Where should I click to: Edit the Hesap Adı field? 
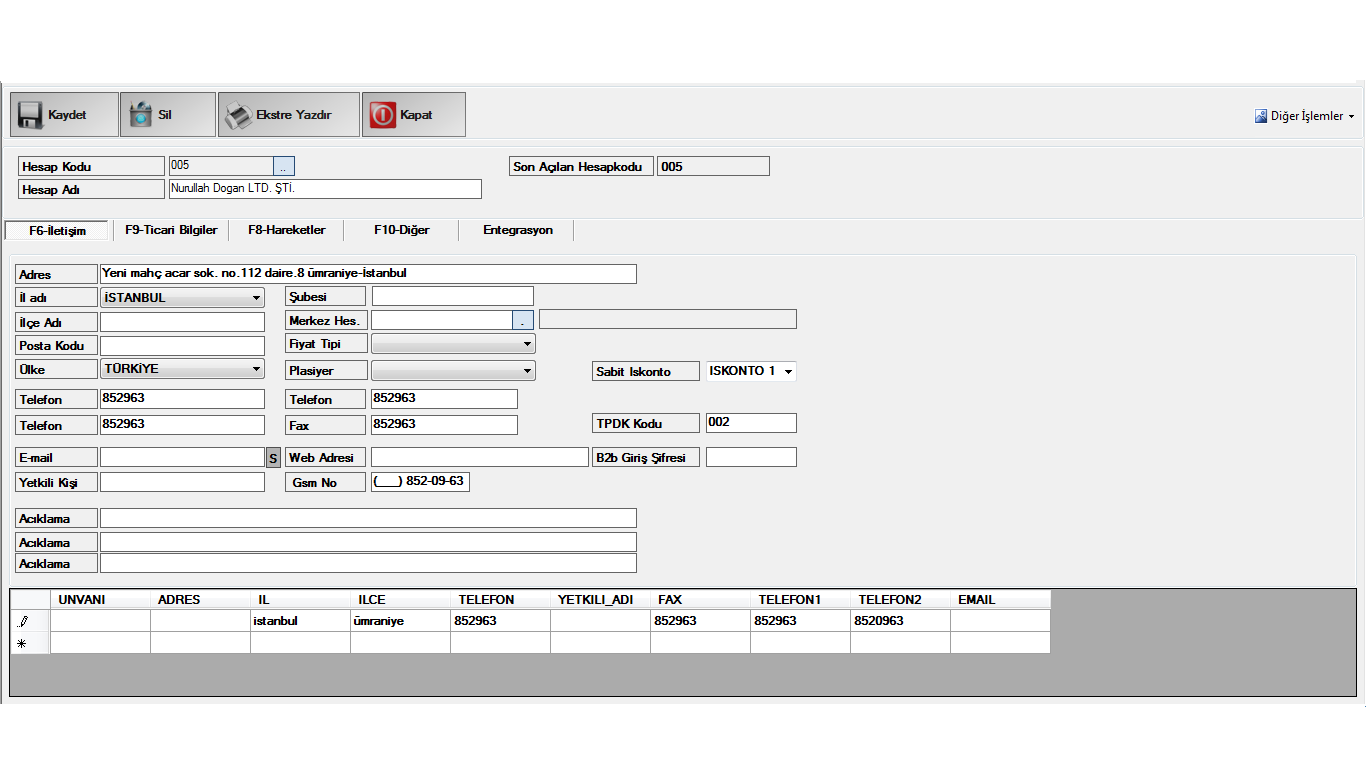point(325,189)
